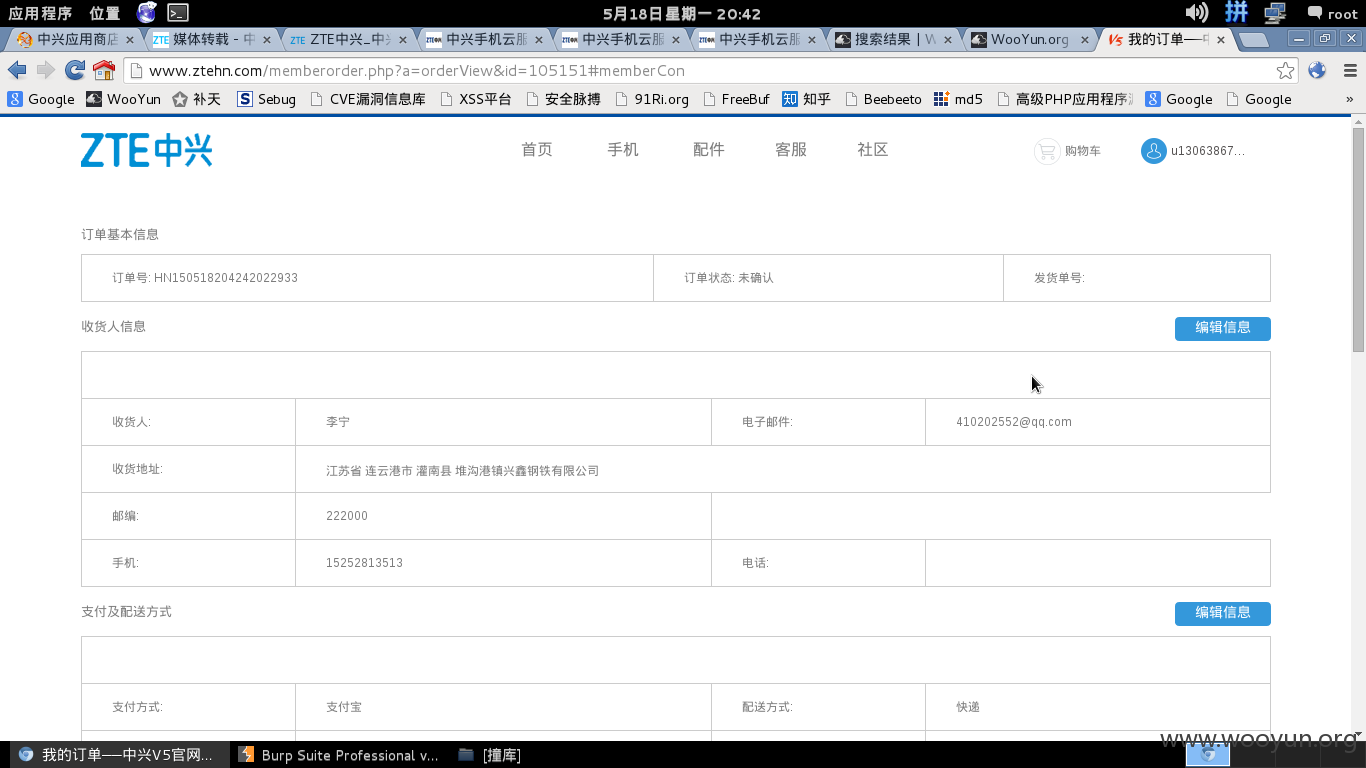Open the 配件 navigation item
The width and height of the screenshot is (1366, 768).
[709, 150]
